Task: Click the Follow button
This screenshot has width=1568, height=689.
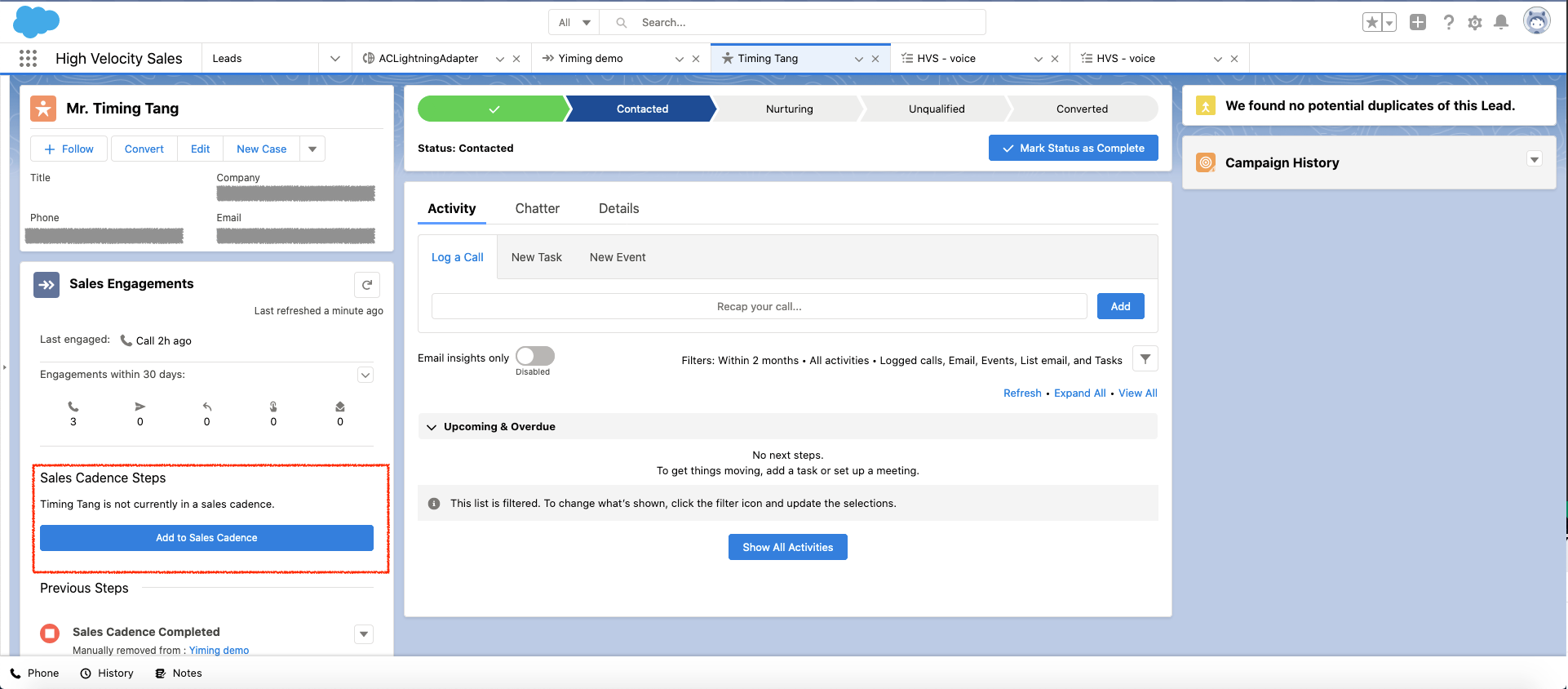Action: tap(69, 149)
